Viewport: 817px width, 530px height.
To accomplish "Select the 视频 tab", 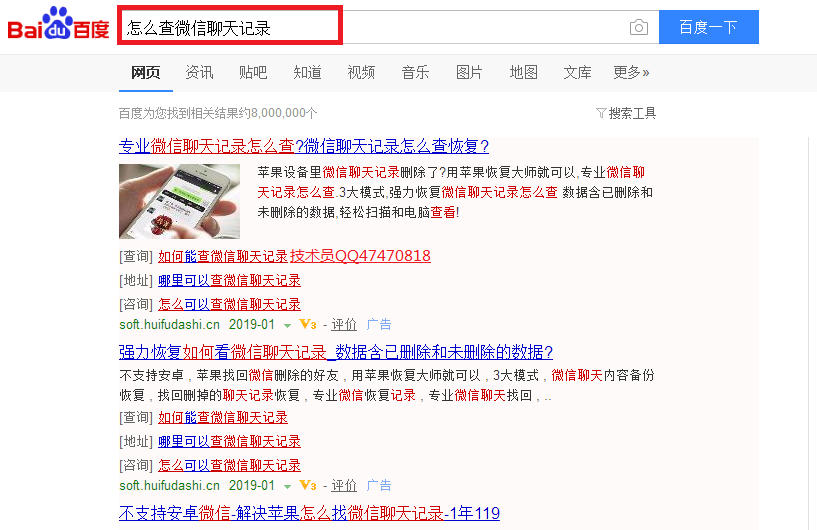I will point(361,72).
